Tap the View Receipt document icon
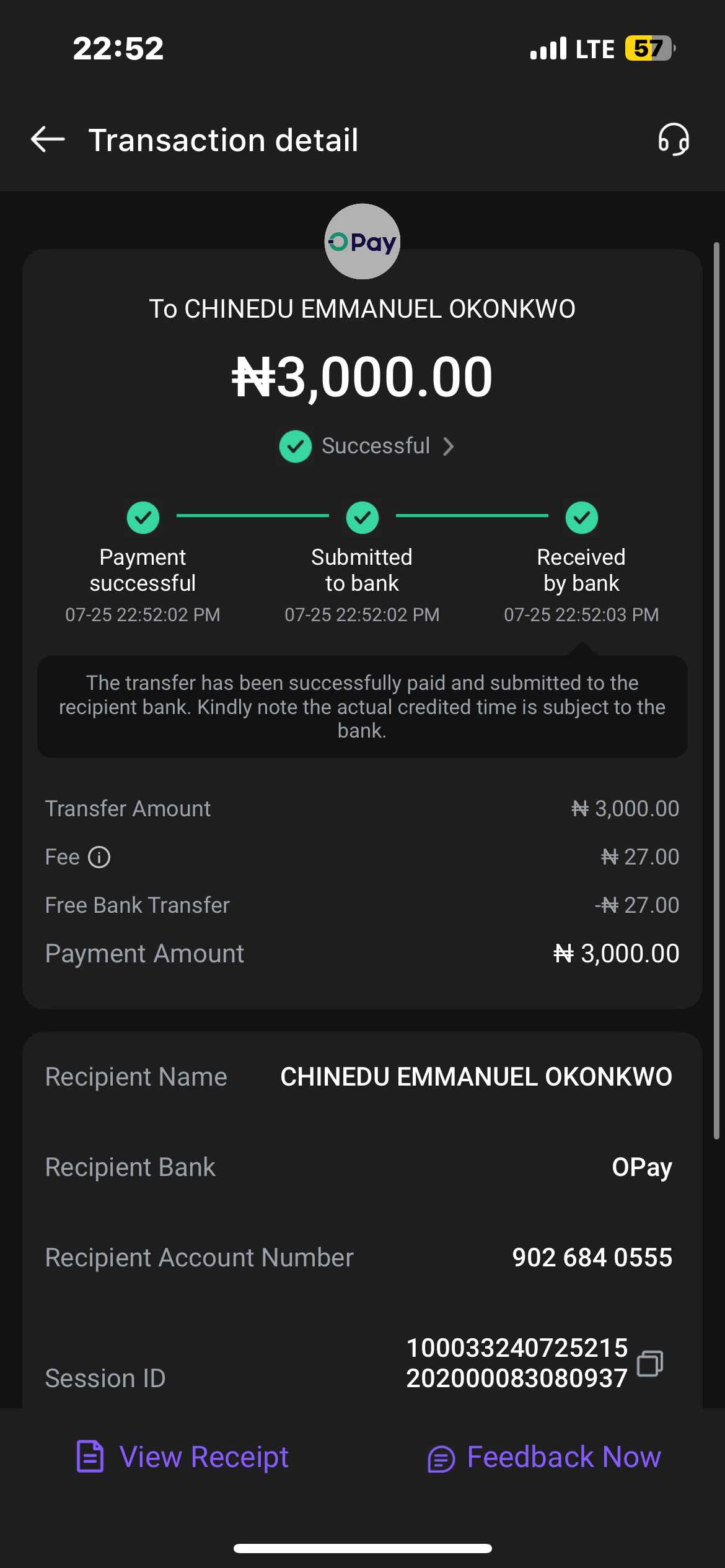The image size is (725, 1568). coord(90,1457)
